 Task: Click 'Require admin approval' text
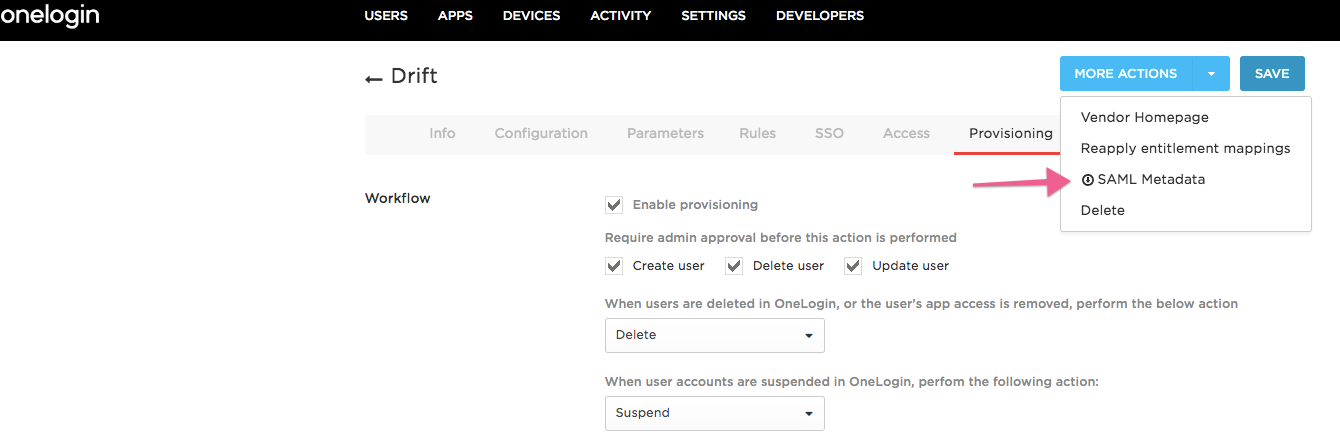[x=781, y=238]
